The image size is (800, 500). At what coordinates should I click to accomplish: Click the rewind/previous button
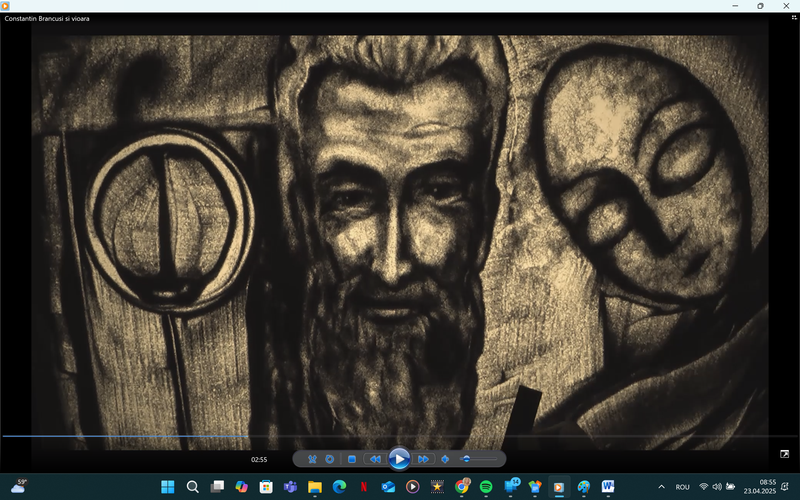[x=375, y=459]
